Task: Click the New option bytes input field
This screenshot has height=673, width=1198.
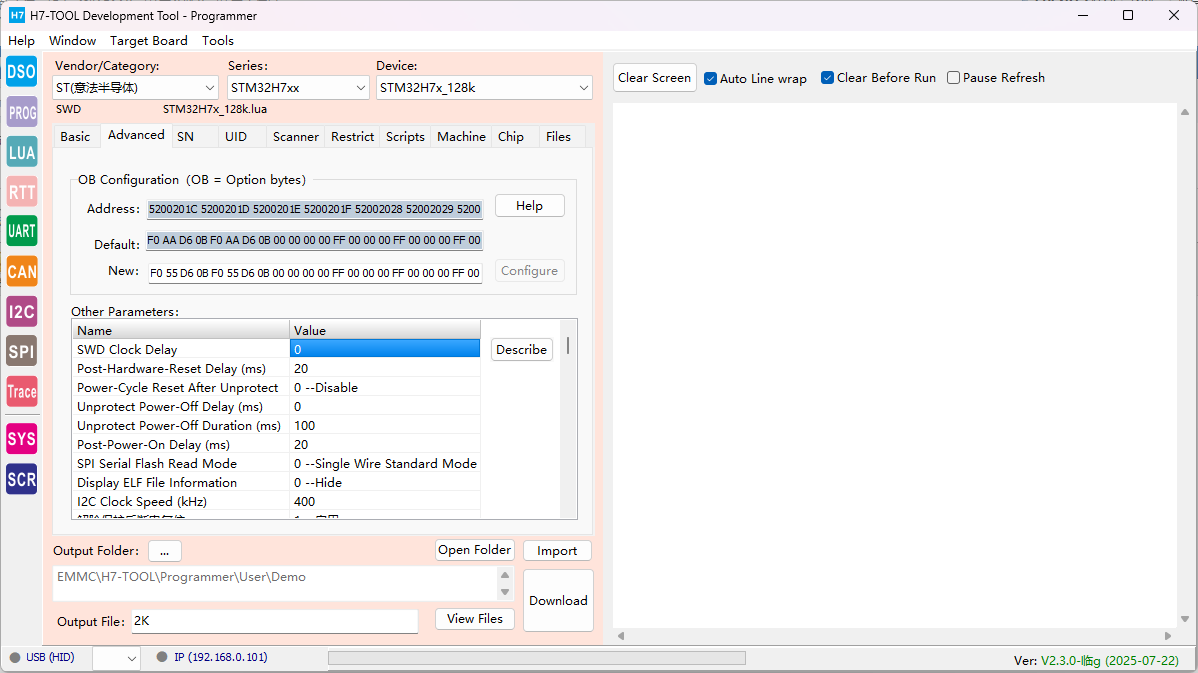Action: [x=316, y=273]
